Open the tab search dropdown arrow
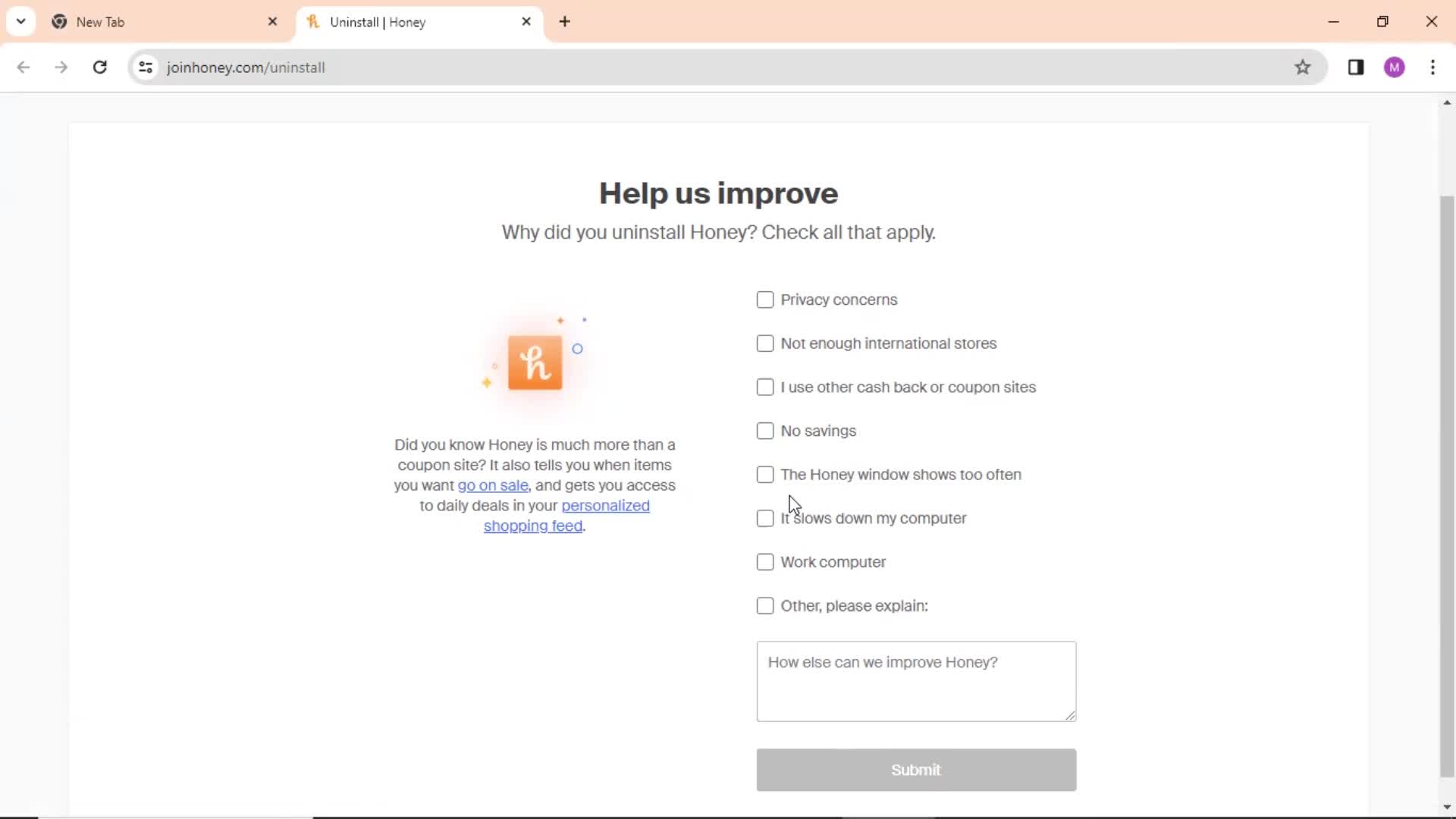This screenshot has width=1456, height=819. pyautogui.click(x=21, y=21)
